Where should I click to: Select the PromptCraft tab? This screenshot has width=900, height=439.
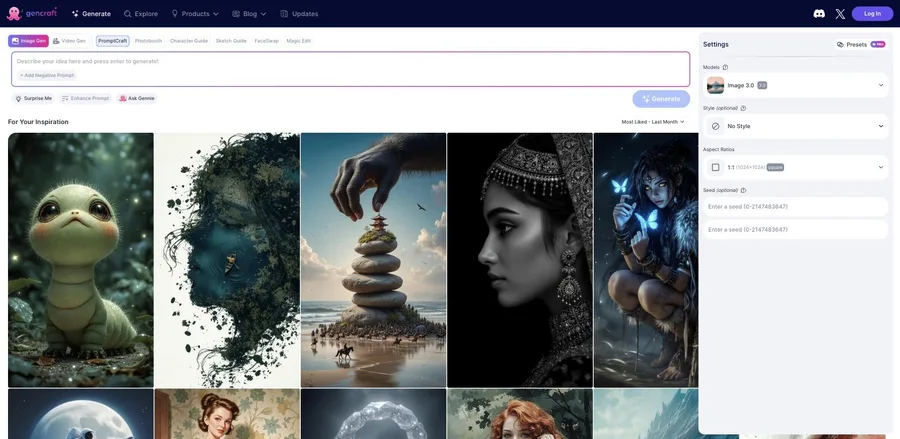click(x=112, y=41)
